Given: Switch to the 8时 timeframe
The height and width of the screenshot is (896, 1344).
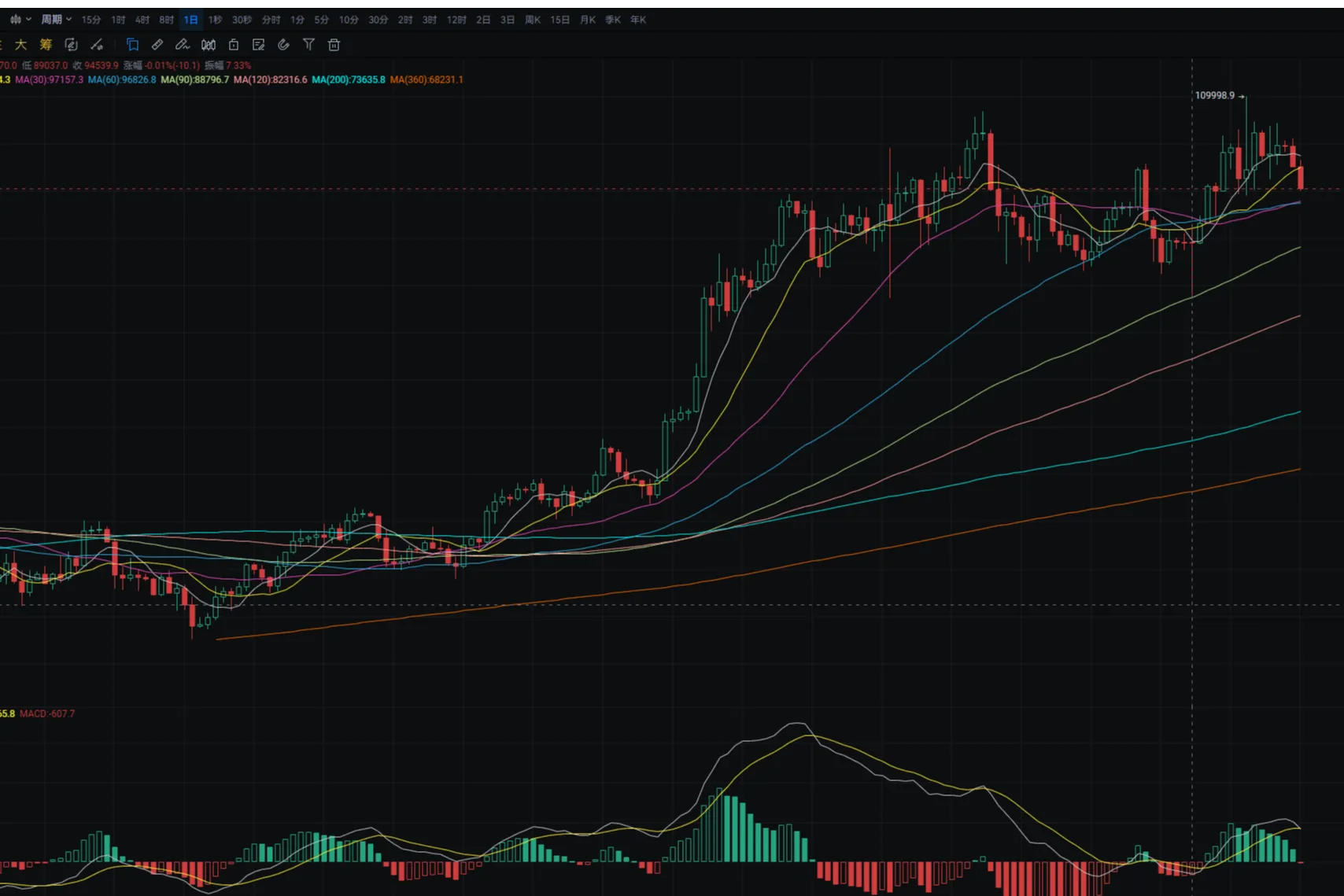Looking at the screenshot, I should tap(167, 20).
